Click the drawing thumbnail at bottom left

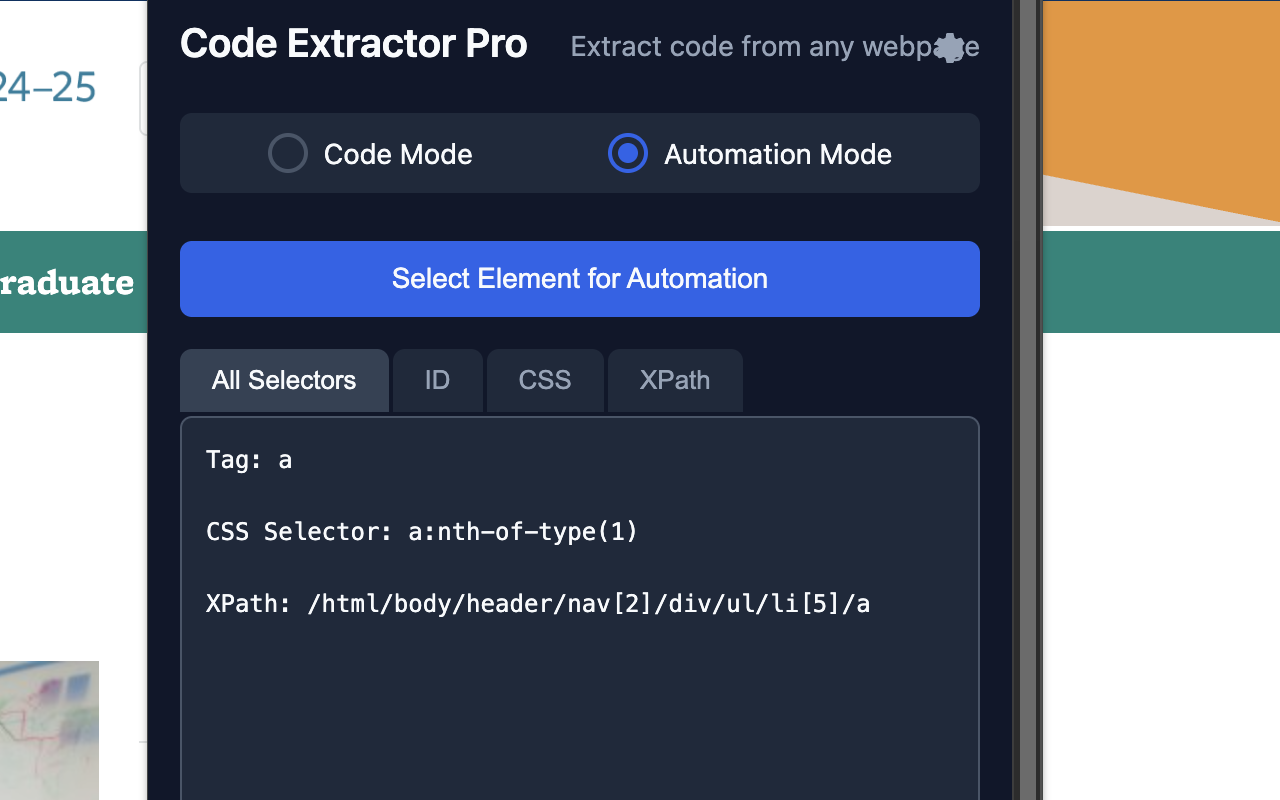(x=50, y=731)
